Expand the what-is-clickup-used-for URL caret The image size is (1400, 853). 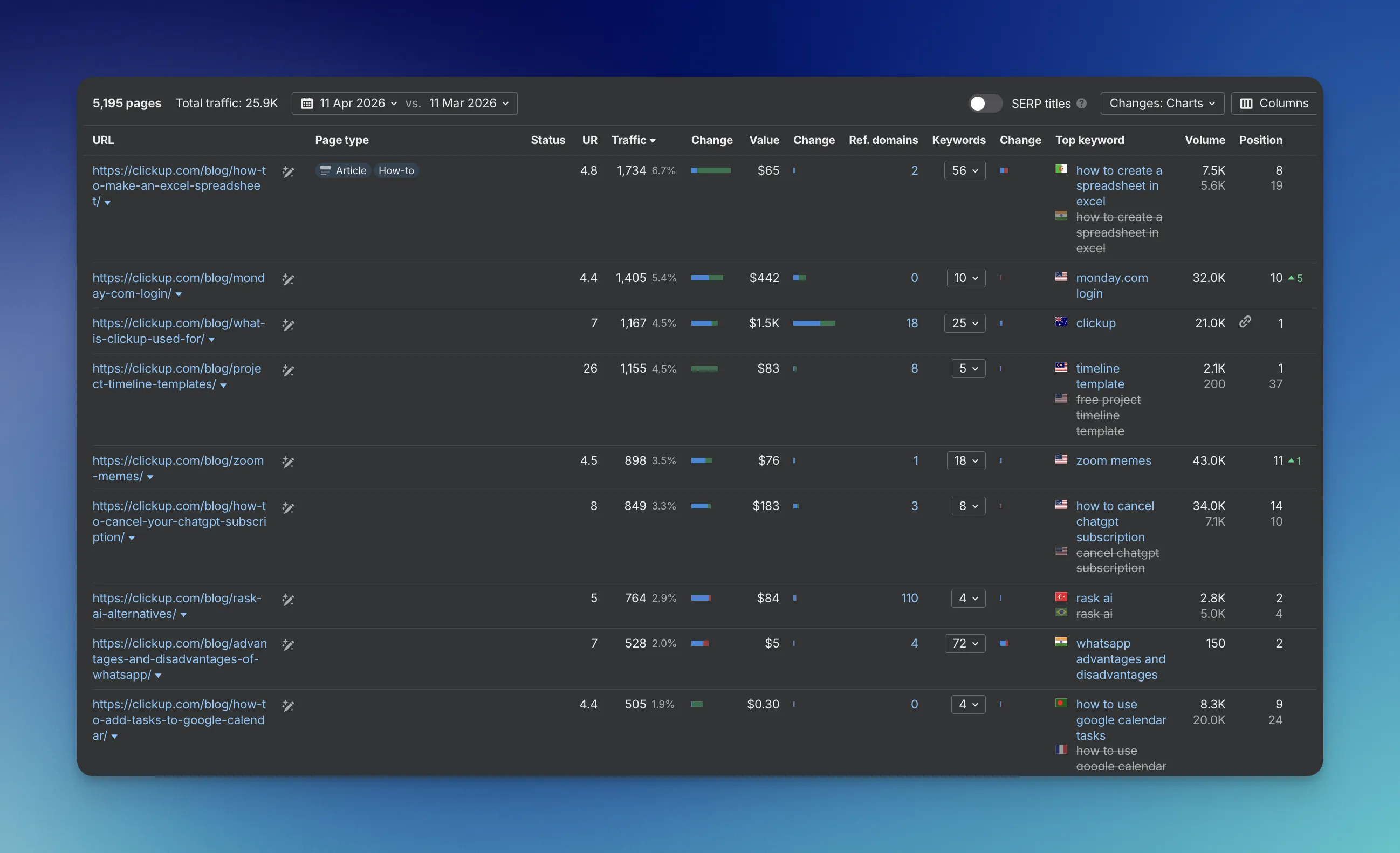coord(212,340)
